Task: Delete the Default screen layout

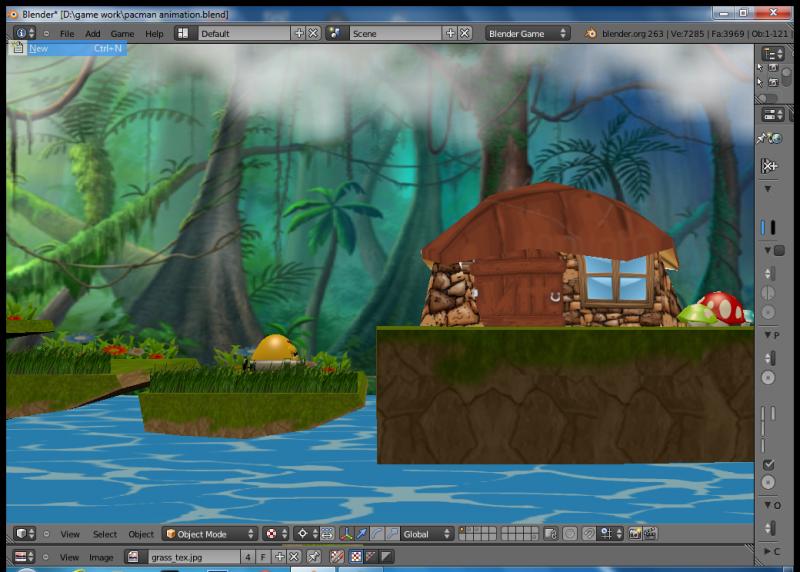Action: tap(313, 33)
